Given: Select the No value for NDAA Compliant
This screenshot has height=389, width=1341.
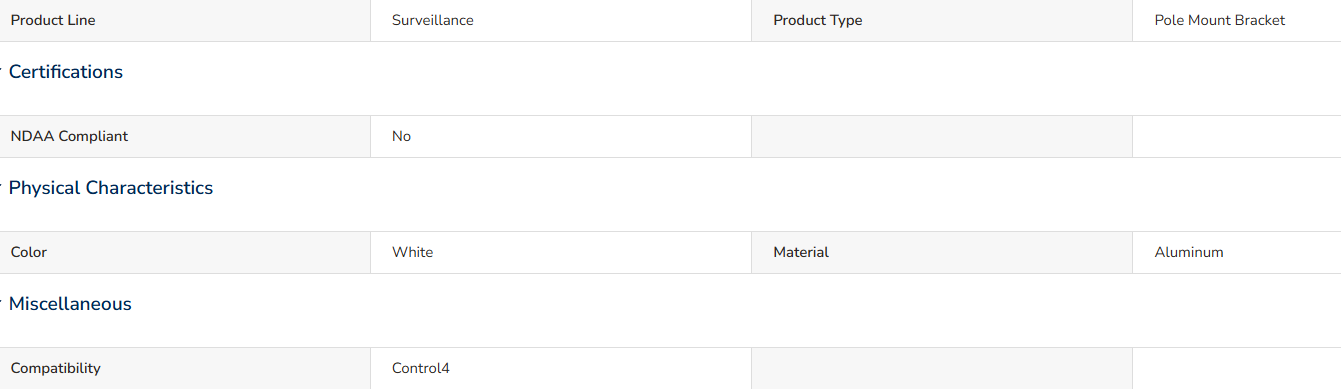Looking at the screenshot, I should pos(401,136).
